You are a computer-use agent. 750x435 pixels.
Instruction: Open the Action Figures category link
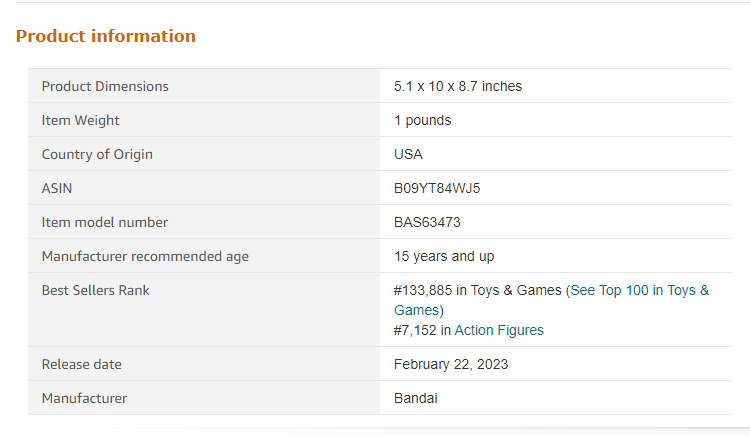pos(499,330)
